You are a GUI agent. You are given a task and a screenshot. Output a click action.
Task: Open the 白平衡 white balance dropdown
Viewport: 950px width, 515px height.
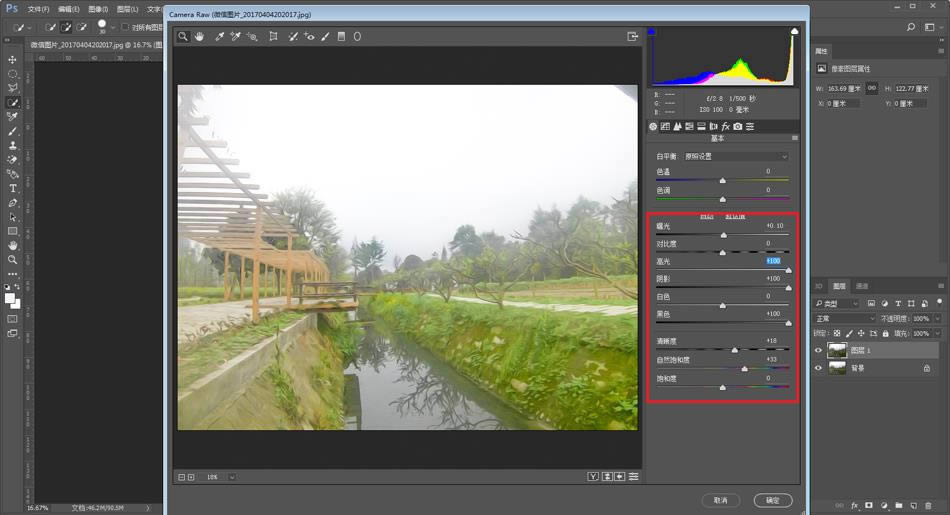point(737,157)
